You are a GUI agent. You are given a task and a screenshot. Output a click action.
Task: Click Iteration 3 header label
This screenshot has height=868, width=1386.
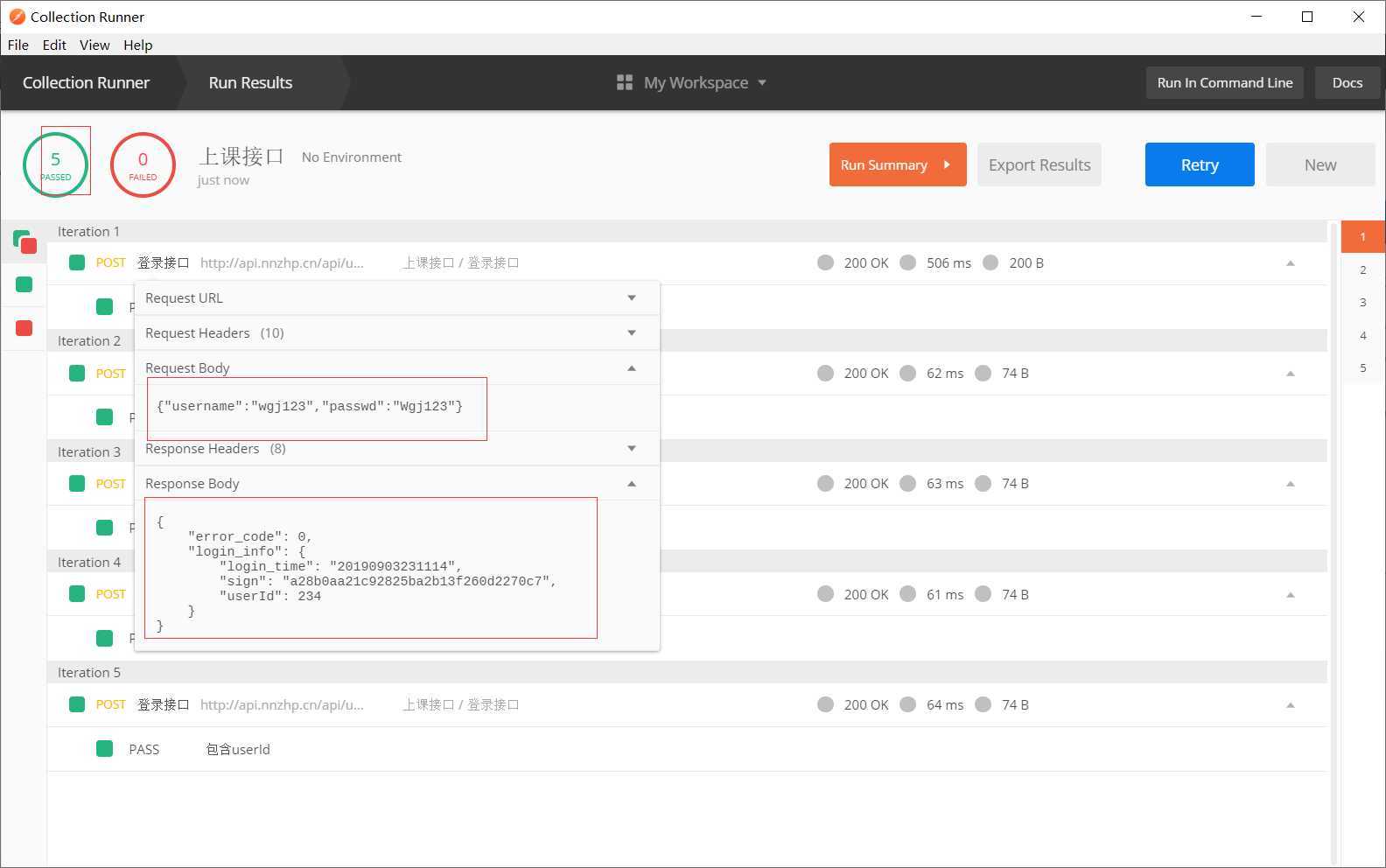[89, 451]
